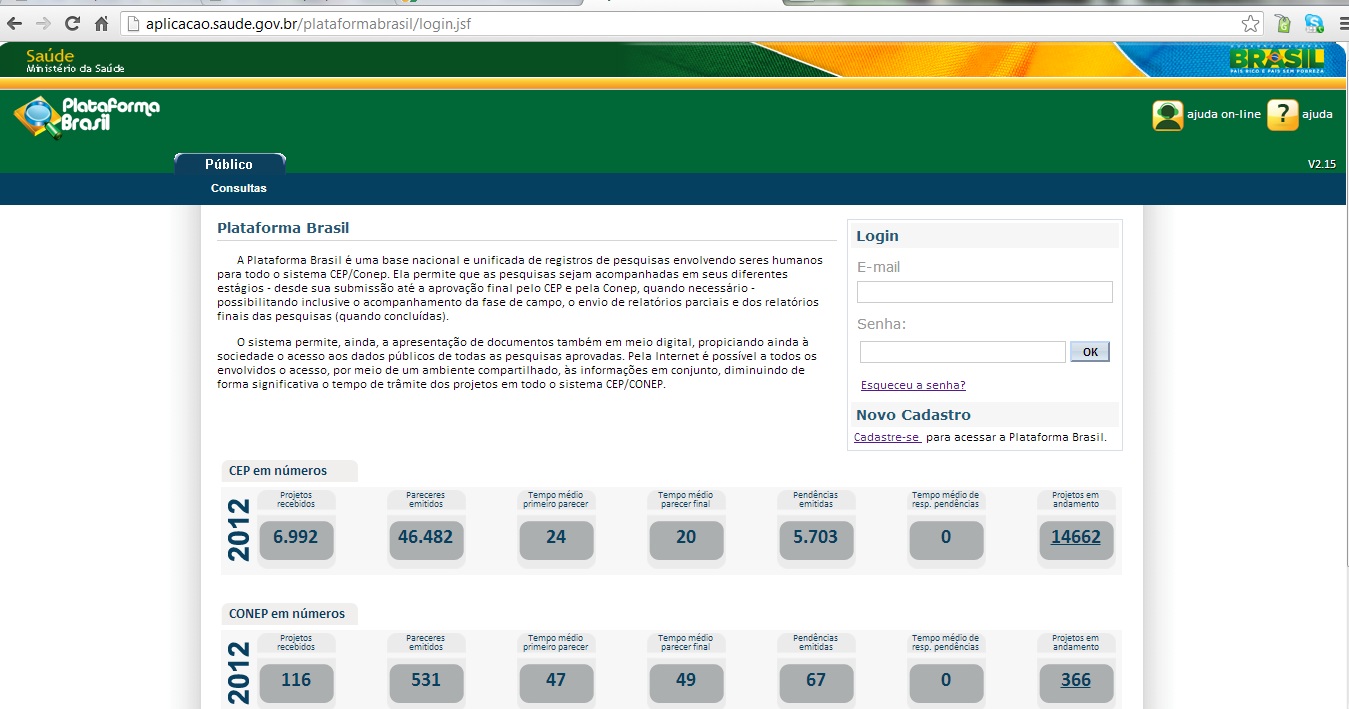Click the Login panel heading
The image size is (1349, 709).
877,236
